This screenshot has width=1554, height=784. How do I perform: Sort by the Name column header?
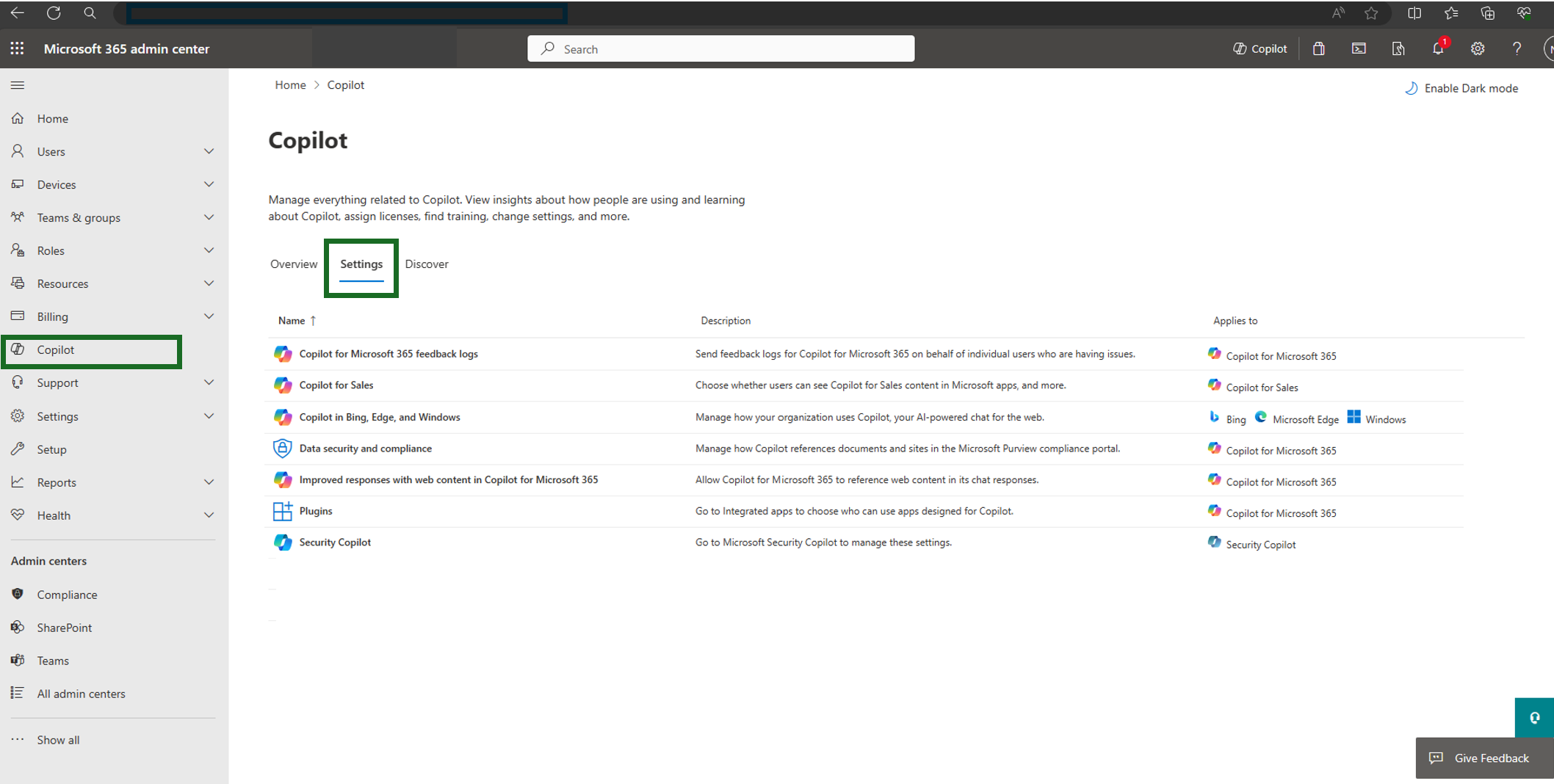click(x=292, y=321)
